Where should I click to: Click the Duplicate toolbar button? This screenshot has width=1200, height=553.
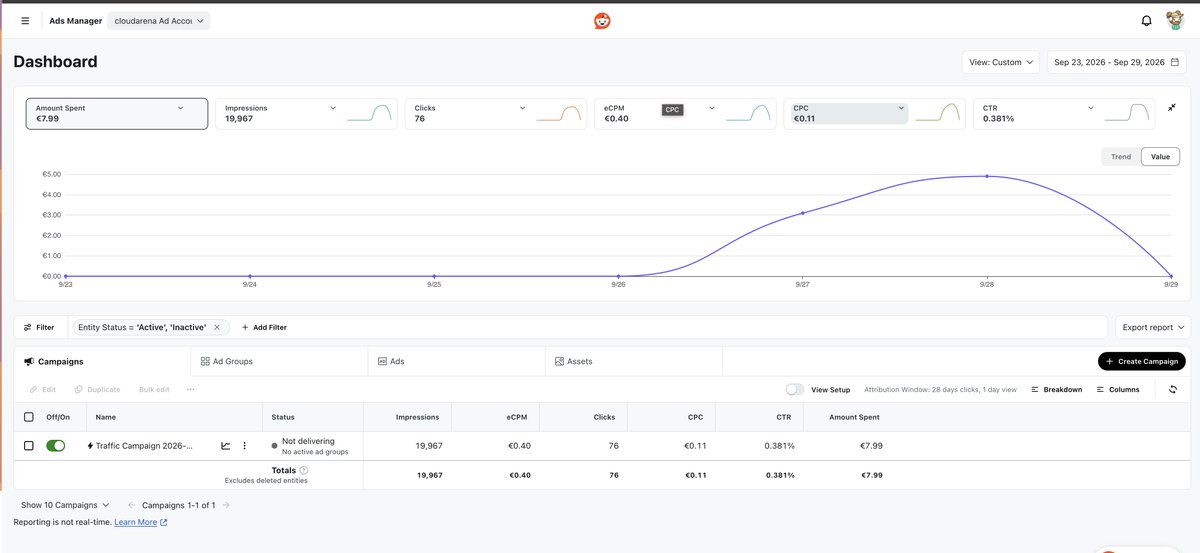(x=97, y=390)
